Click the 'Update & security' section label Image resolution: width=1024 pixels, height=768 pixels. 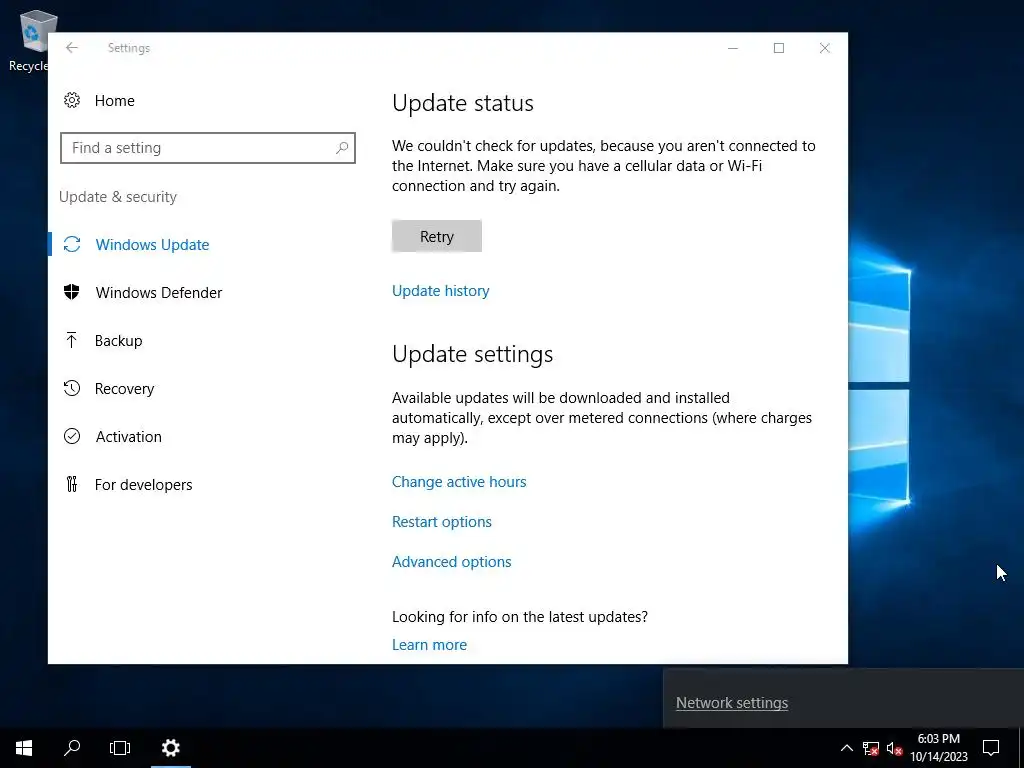118,197
